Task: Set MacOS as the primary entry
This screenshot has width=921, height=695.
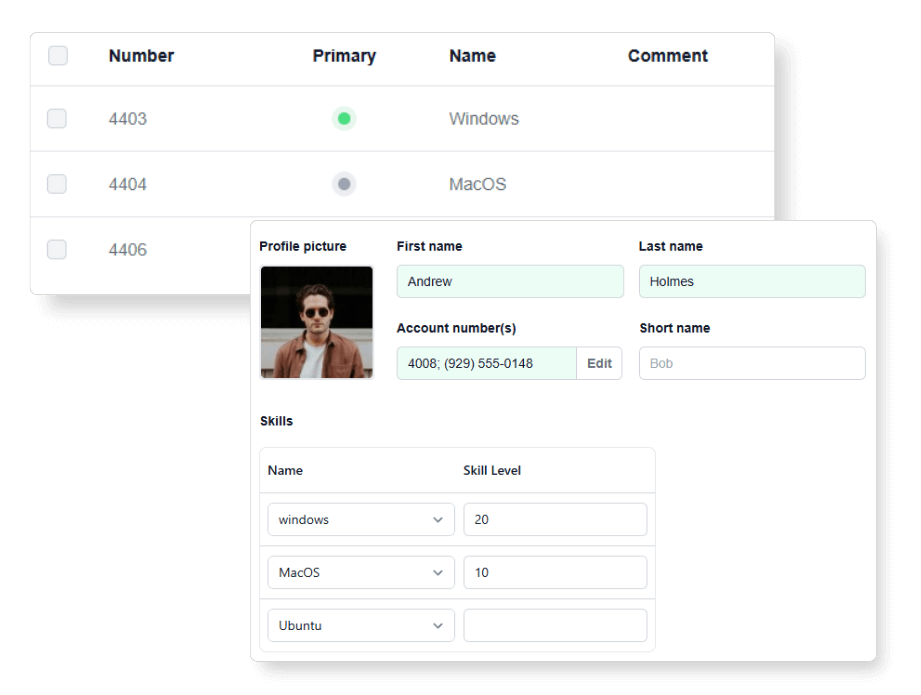Action: coord(344,184)
